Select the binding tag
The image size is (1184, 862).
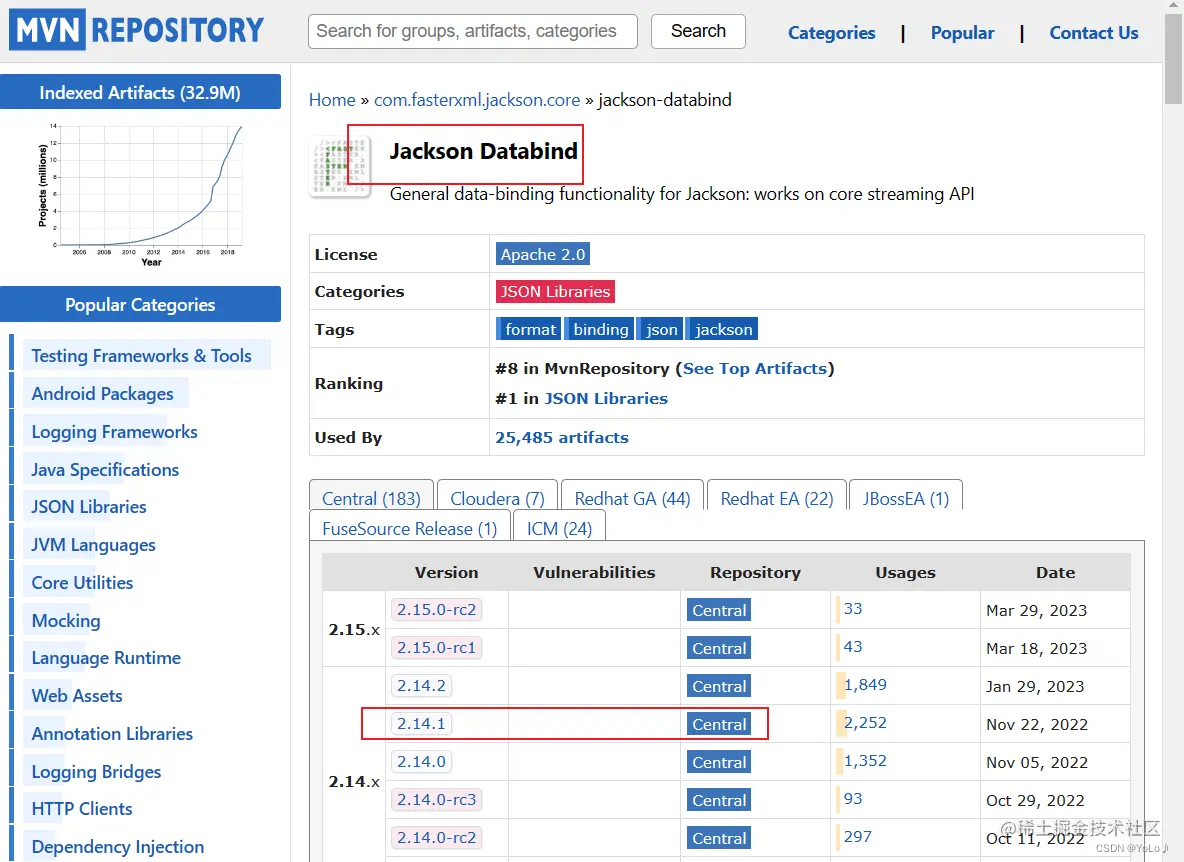click(600, 329)
